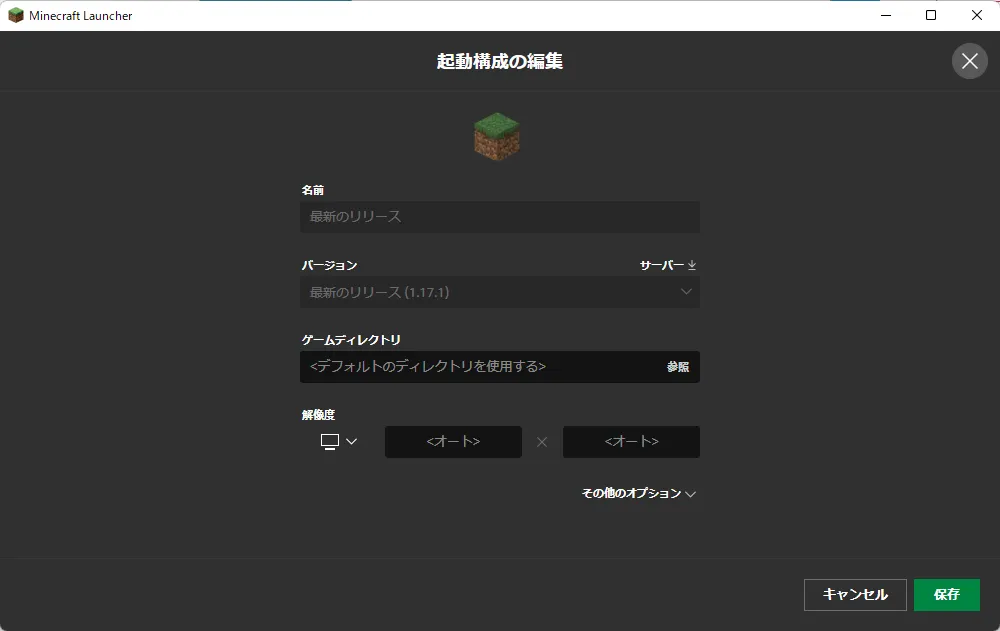Click the ゲームディレクトリ label
This screenshot has height=631, width=1000.
click(x=351, y=340)
